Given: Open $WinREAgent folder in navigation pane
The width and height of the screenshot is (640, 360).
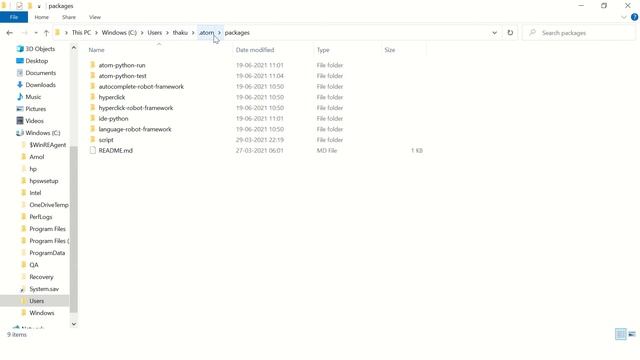Looking at the screenshot, I should click(47, 145).
